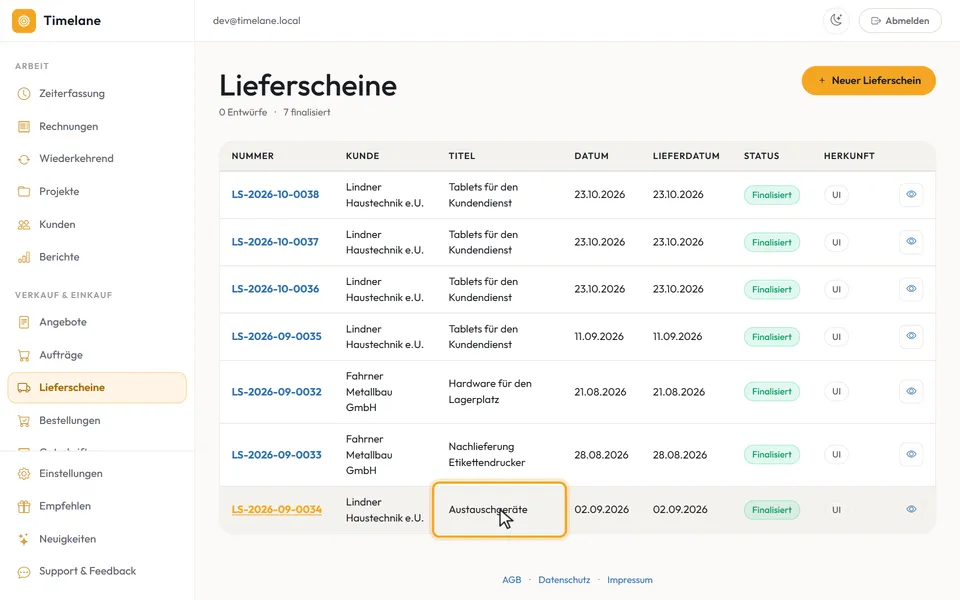Open the Datenschutz footer link
The height and width of the screenshot is (600, 960).
[564, 580]
